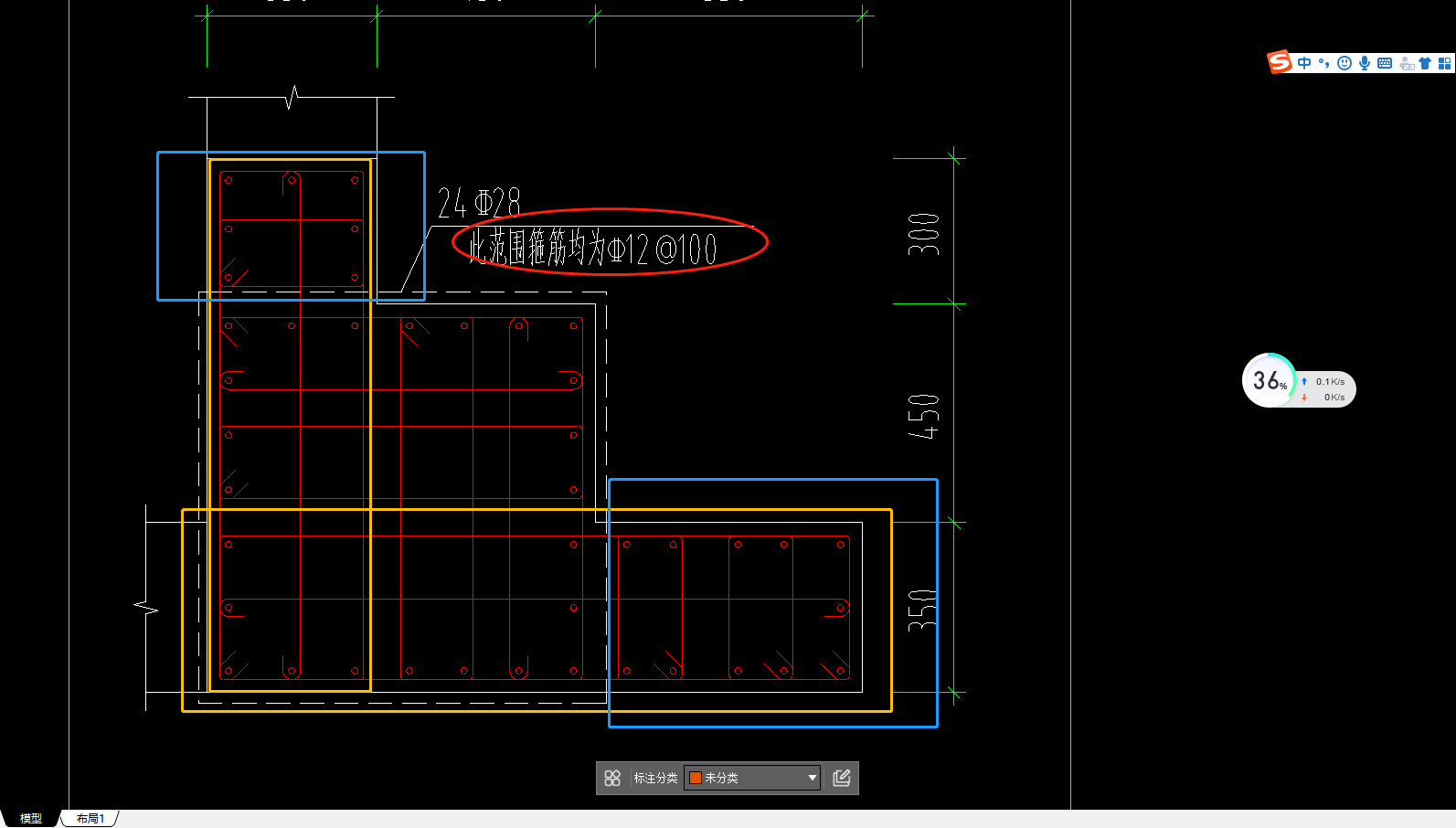The height and width of the screenshot is (828, 1456).
Task: Click the Sogou input method logo
Action: click(x=1280, y=62)
